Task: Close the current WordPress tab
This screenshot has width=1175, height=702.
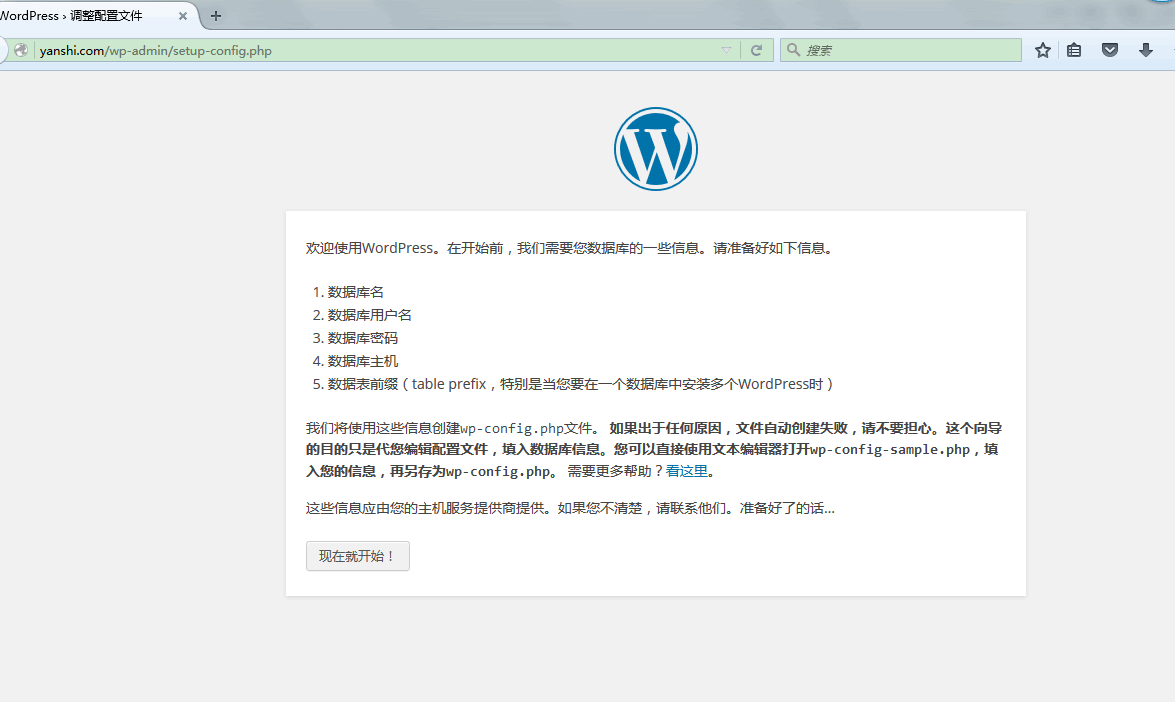Action: pyautogui.click(x=181, y=15)
